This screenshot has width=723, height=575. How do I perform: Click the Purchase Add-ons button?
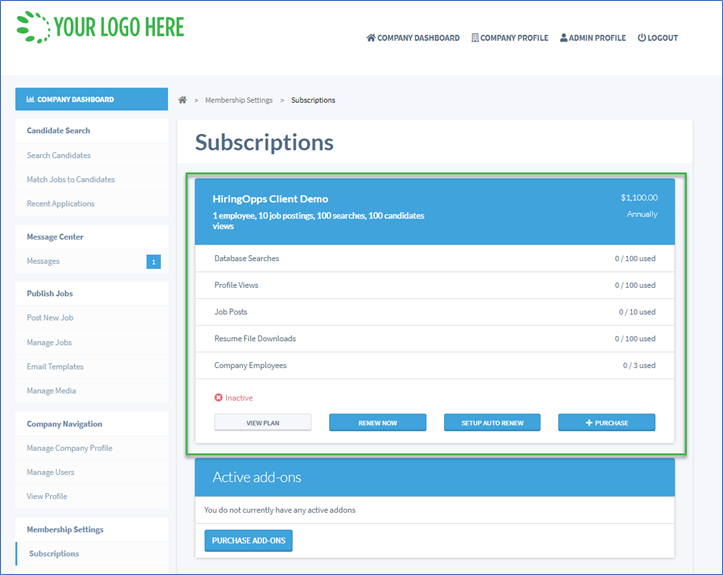248,541
